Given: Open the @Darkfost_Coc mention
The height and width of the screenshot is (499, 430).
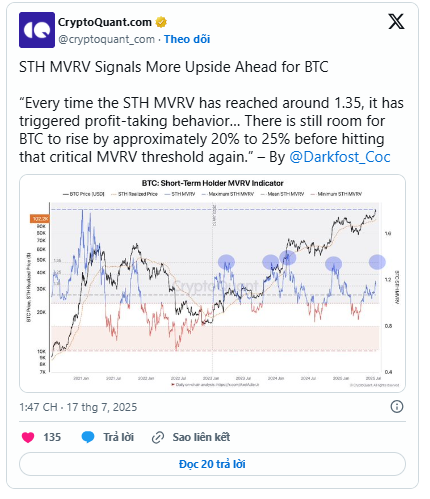Looking at the screenshot, I should point(340,157).
